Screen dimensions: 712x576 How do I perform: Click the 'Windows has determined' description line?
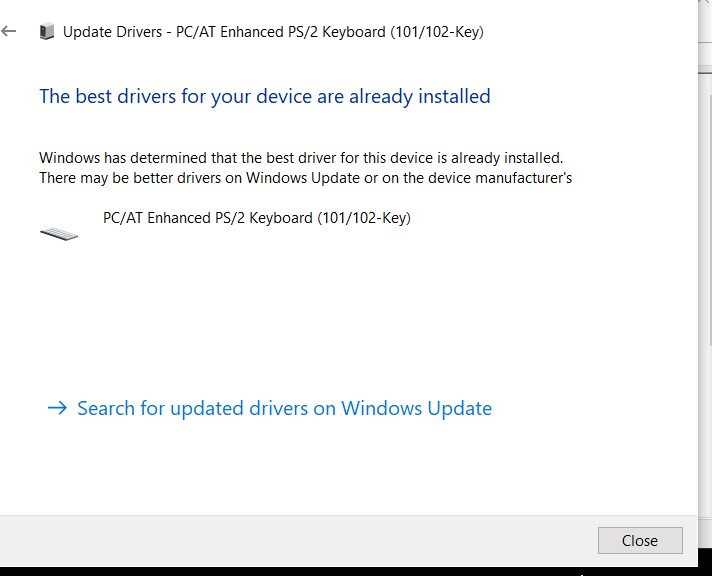coord(301,158)
